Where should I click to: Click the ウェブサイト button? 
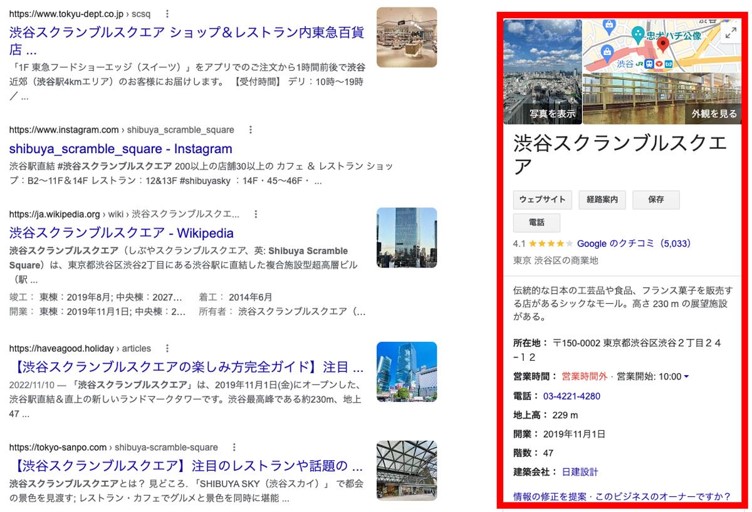point(542,199)
